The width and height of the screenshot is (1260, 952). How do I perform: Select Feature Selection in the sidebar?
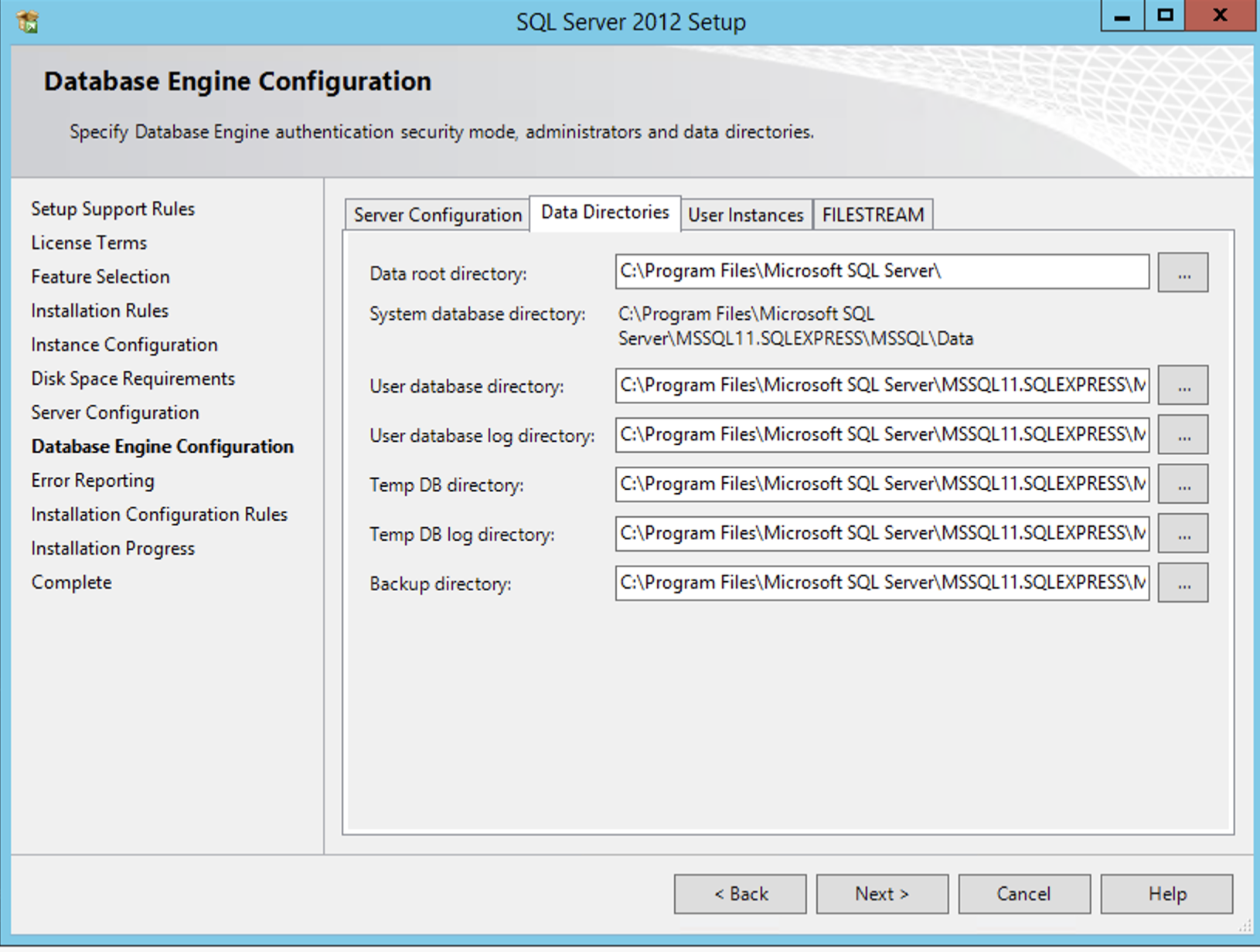click(x=100, y=276)
